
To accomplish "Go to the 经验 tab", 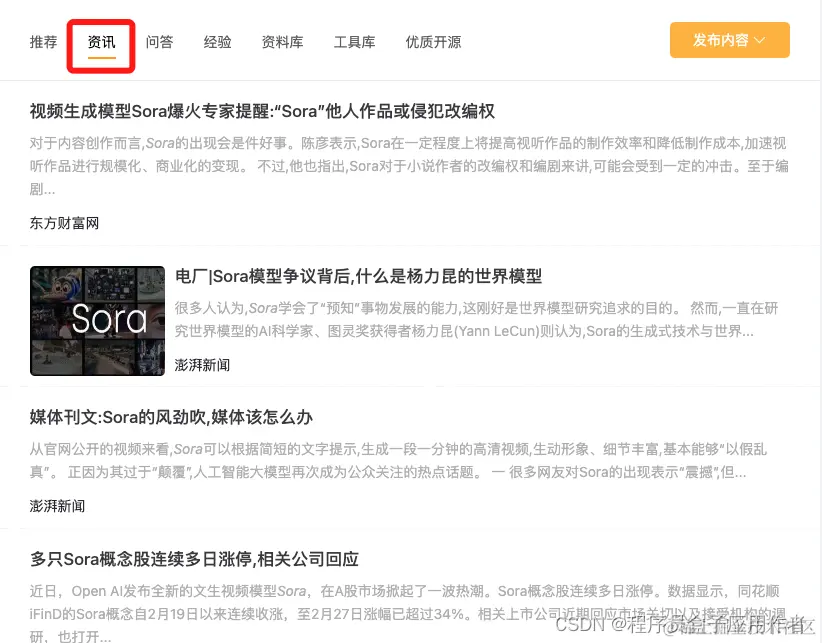I will (x=218, y=42).
